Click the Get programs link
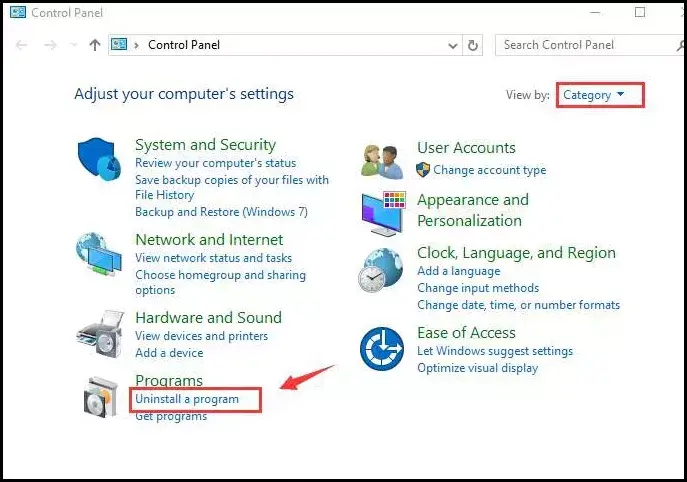Image resolution: width=687 pixels, height=482 pixels. pyautogui.click(x=171, y=416)
